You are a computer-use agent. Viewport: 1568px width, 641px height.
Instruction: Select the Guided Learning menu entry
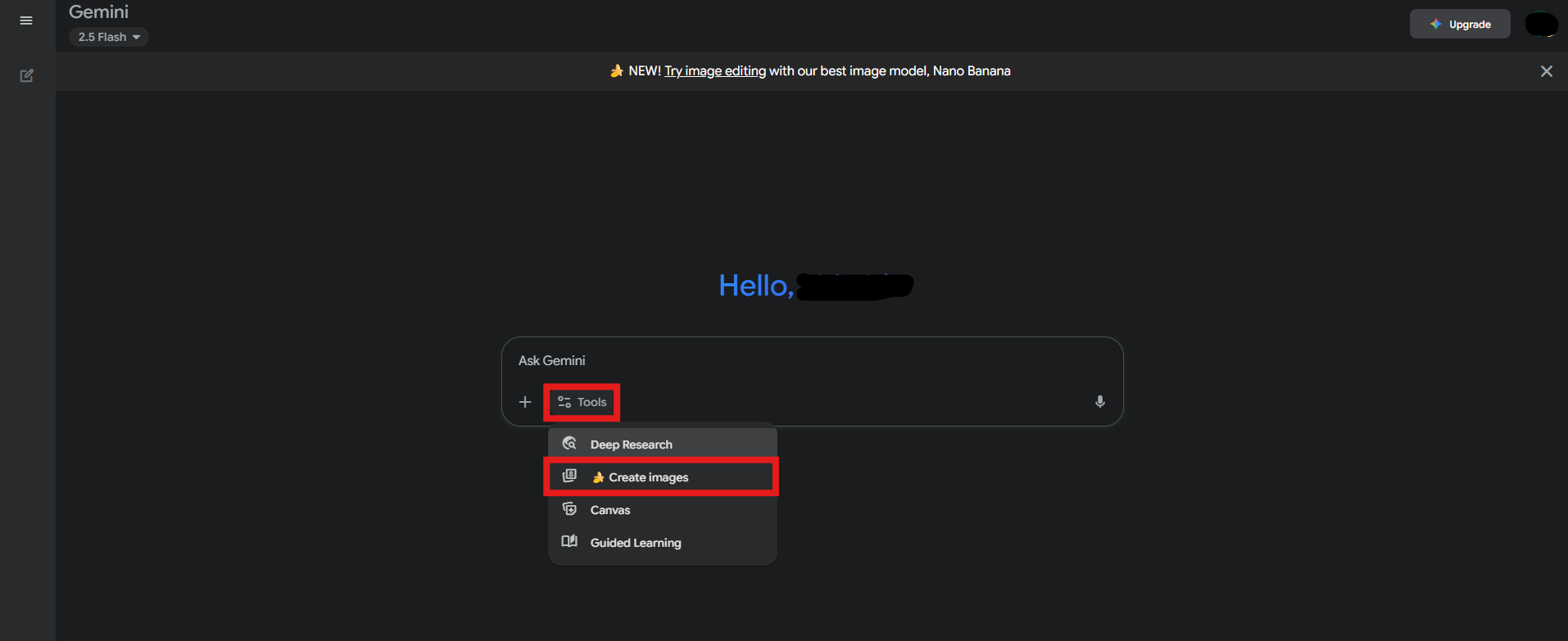(636, 543)
